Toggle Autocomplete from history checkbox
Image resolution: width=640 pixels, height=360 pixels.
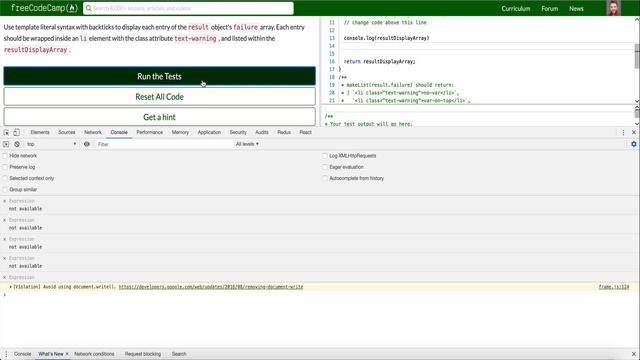[x=325, y=178]
